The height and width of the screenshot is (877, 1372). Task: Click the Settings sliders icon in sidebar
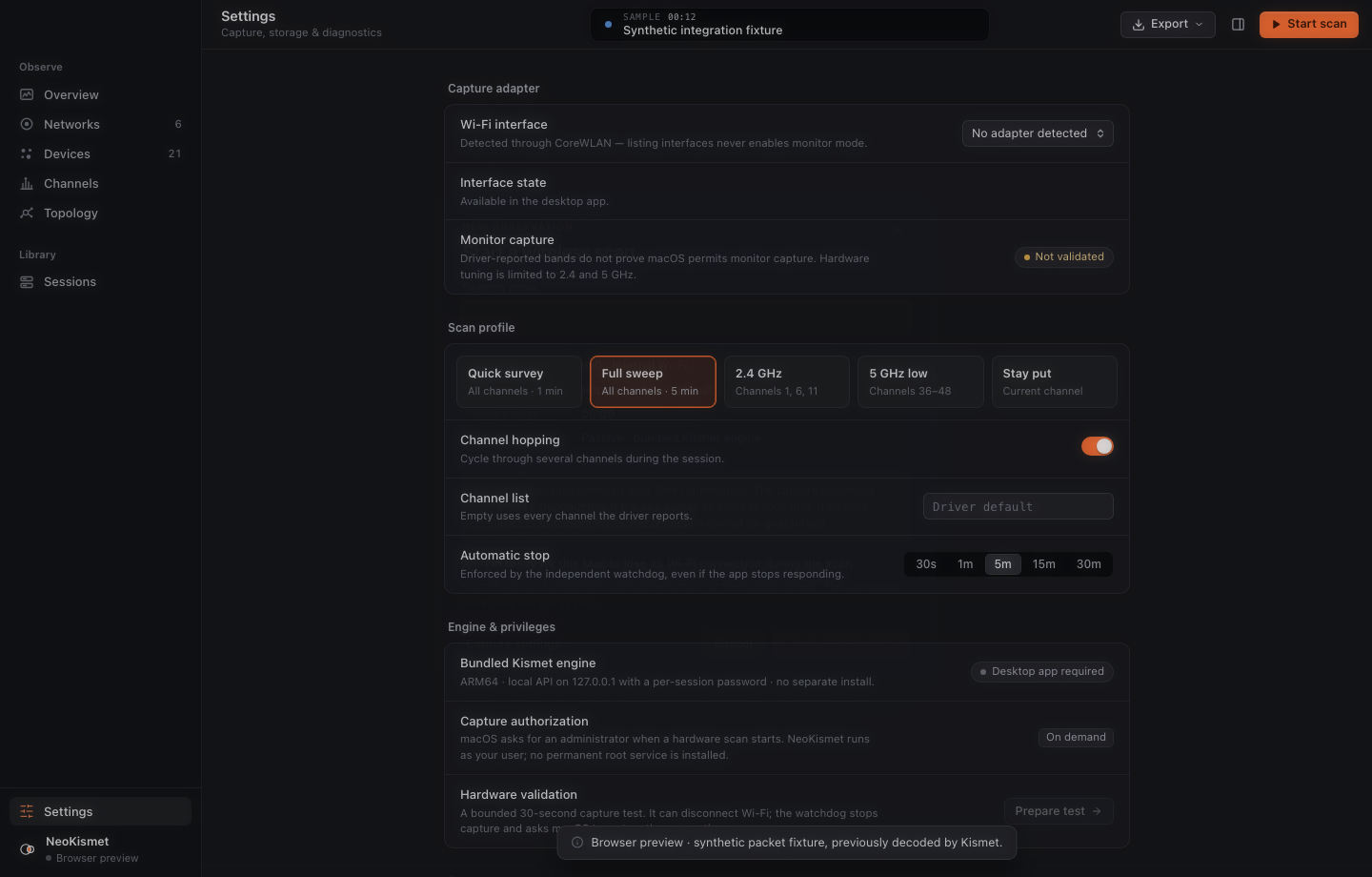(x=27, y=811)
